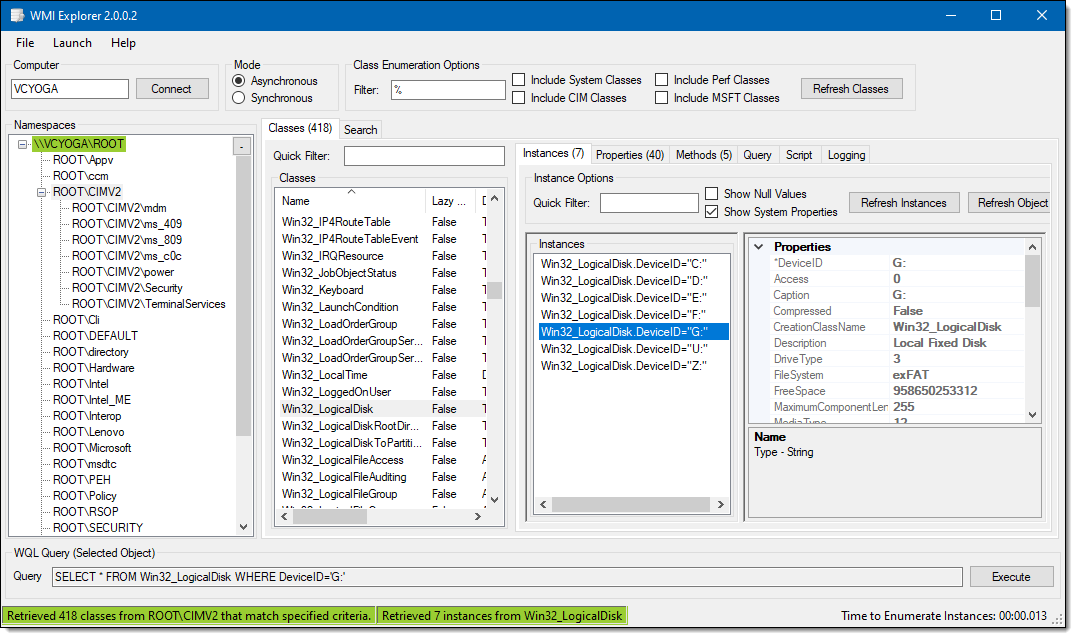The width and height of the screenshot is (1076, 638).
Task: Click the Execute query button
Action: coord(1010,577)
